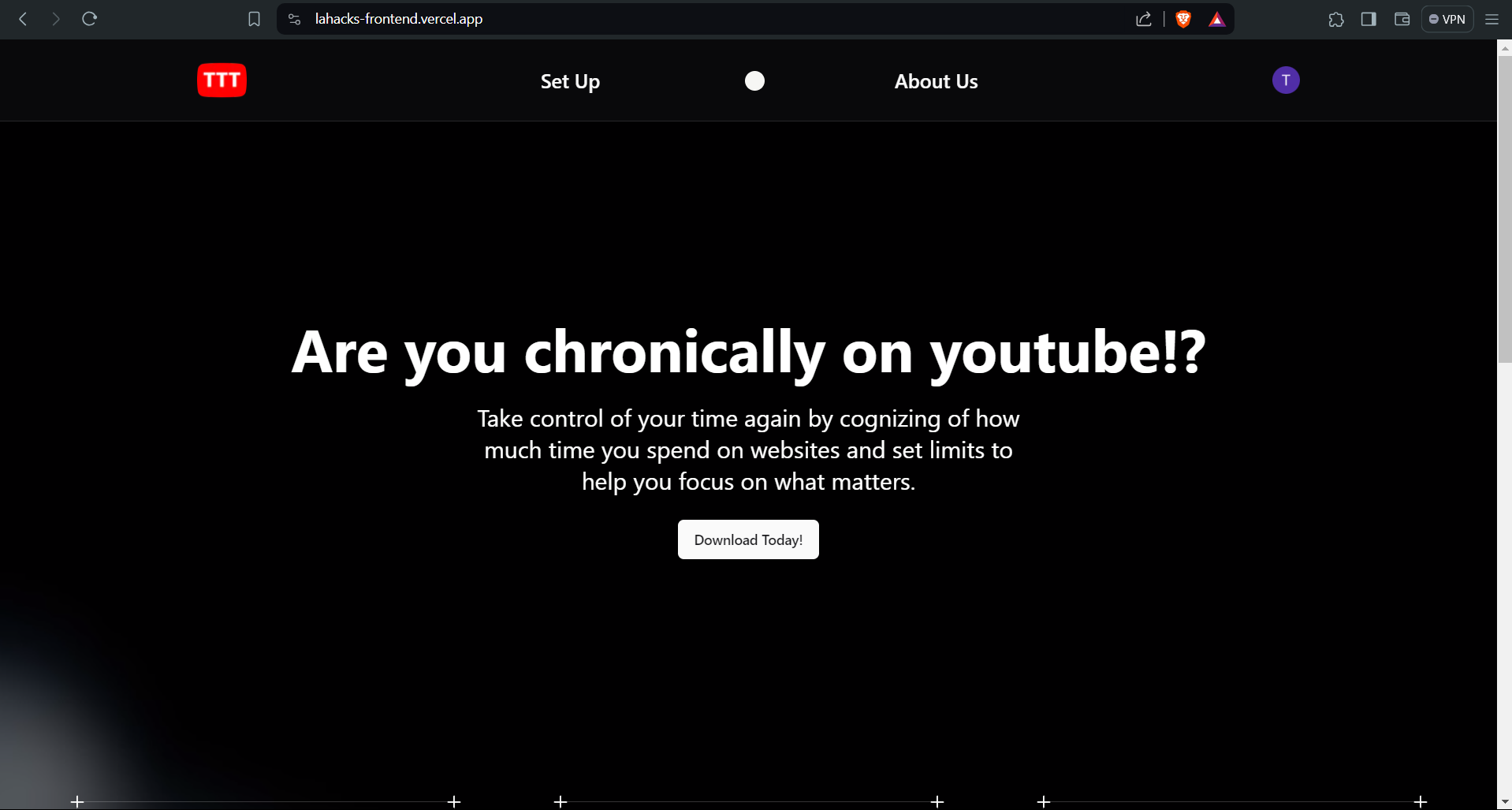
Task: Open the Set Up page
Action: (570, 81)
